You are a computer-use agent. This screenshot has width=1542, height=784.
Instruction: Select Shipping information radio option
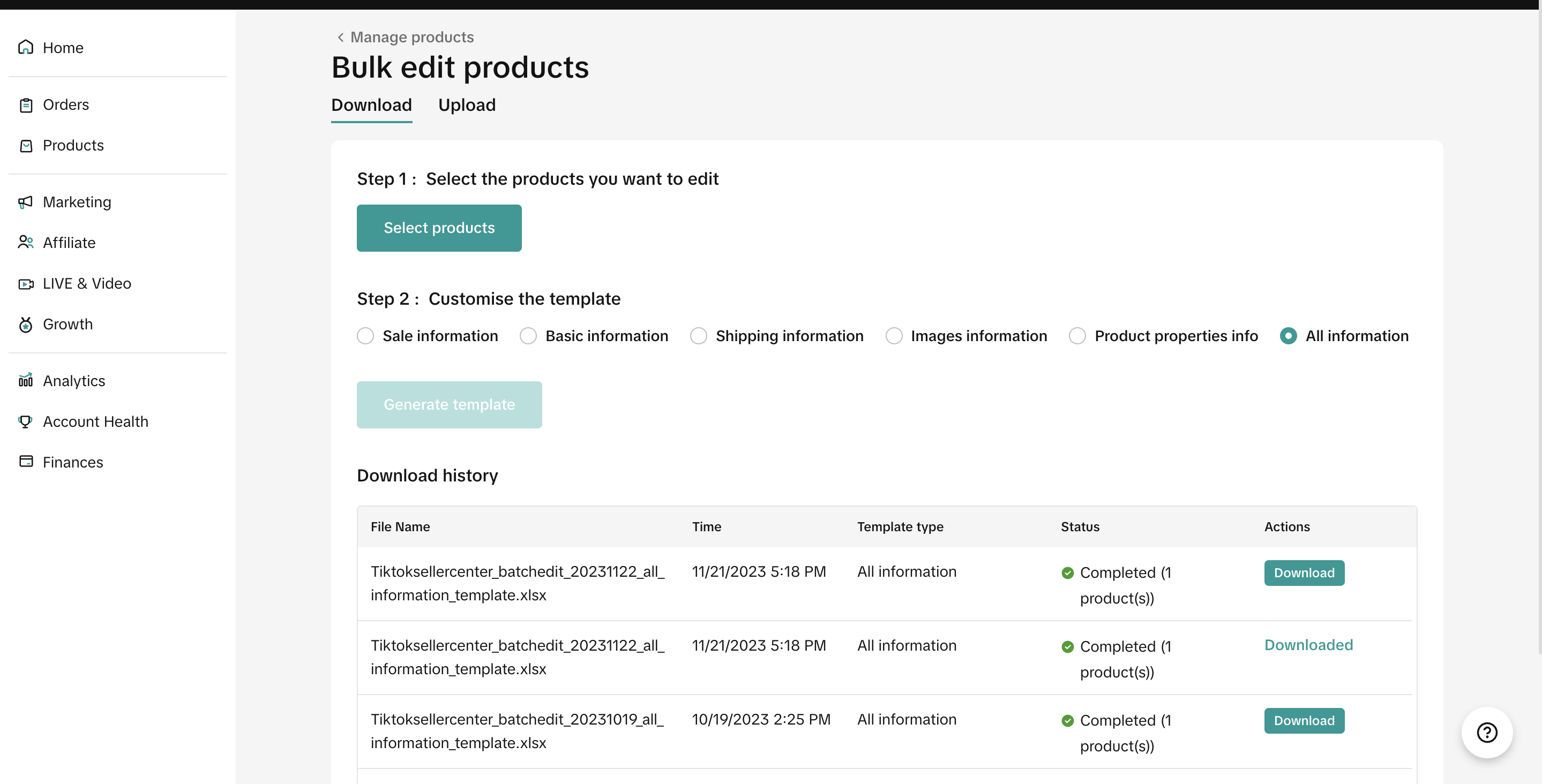click(698, 336)
